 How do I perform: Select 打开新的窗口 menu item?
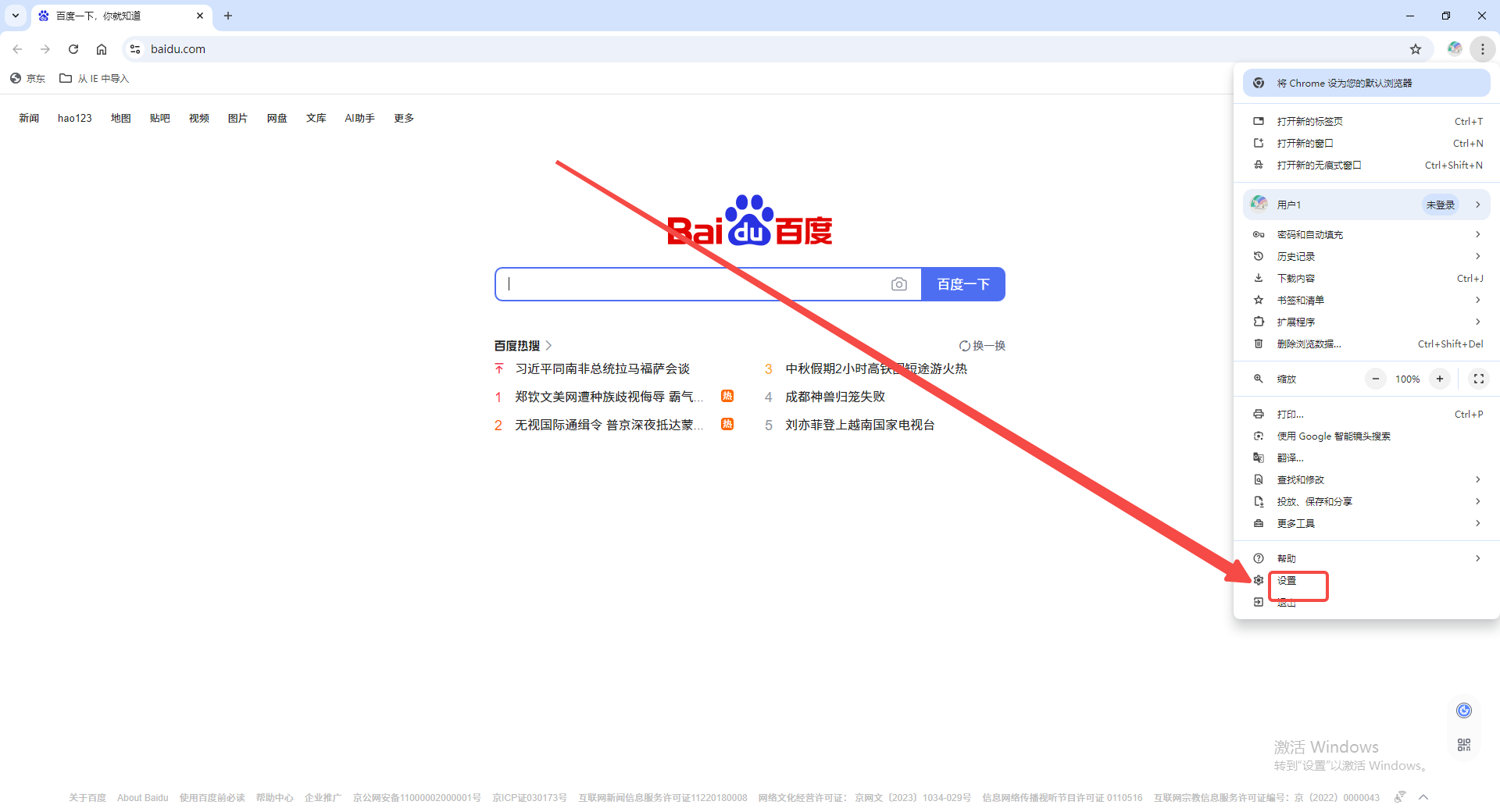(x=1366, y=143)
